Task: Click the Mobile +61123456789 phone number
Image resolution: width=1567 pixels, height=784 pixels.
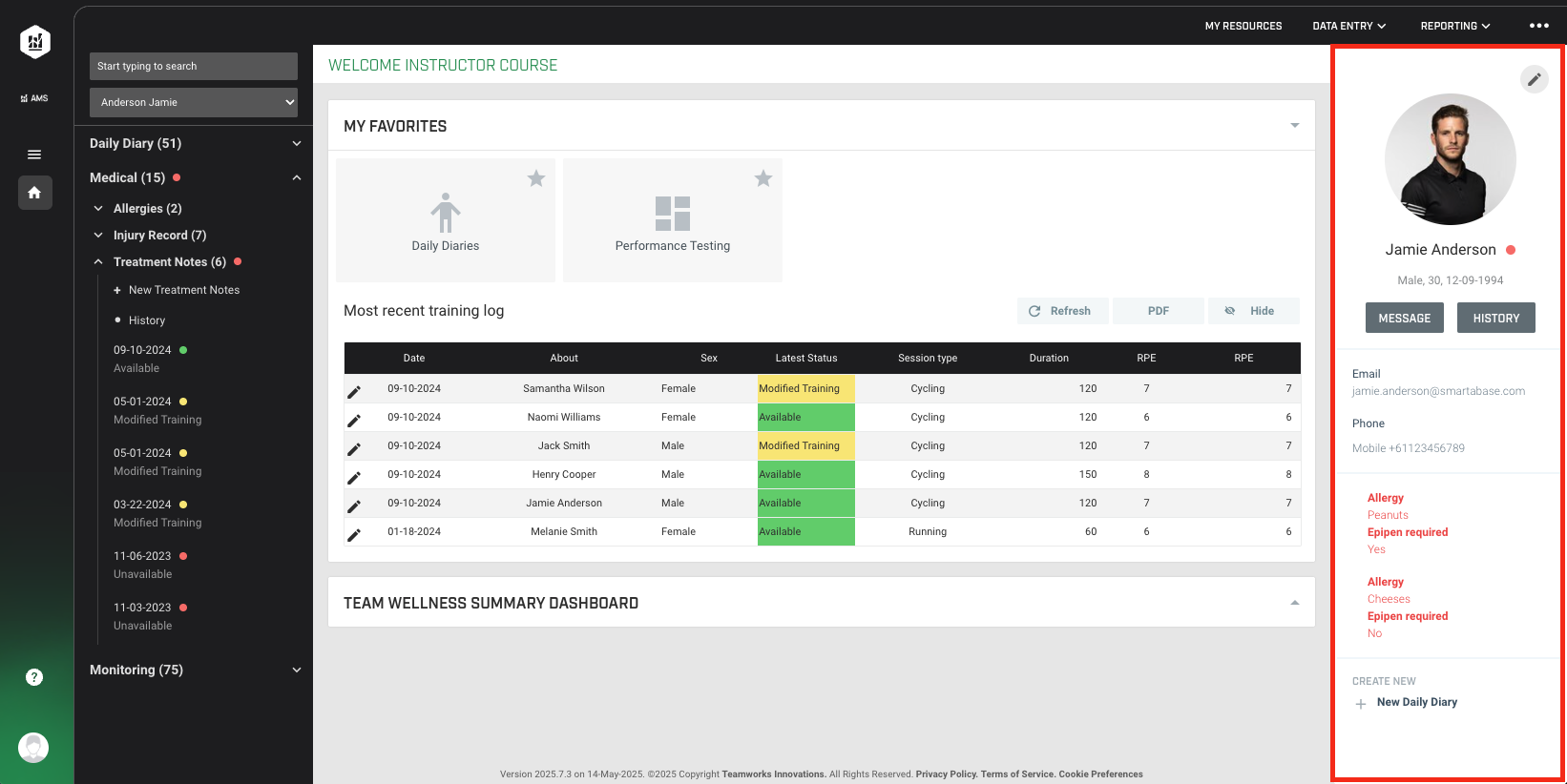Action: [1409, 448]
